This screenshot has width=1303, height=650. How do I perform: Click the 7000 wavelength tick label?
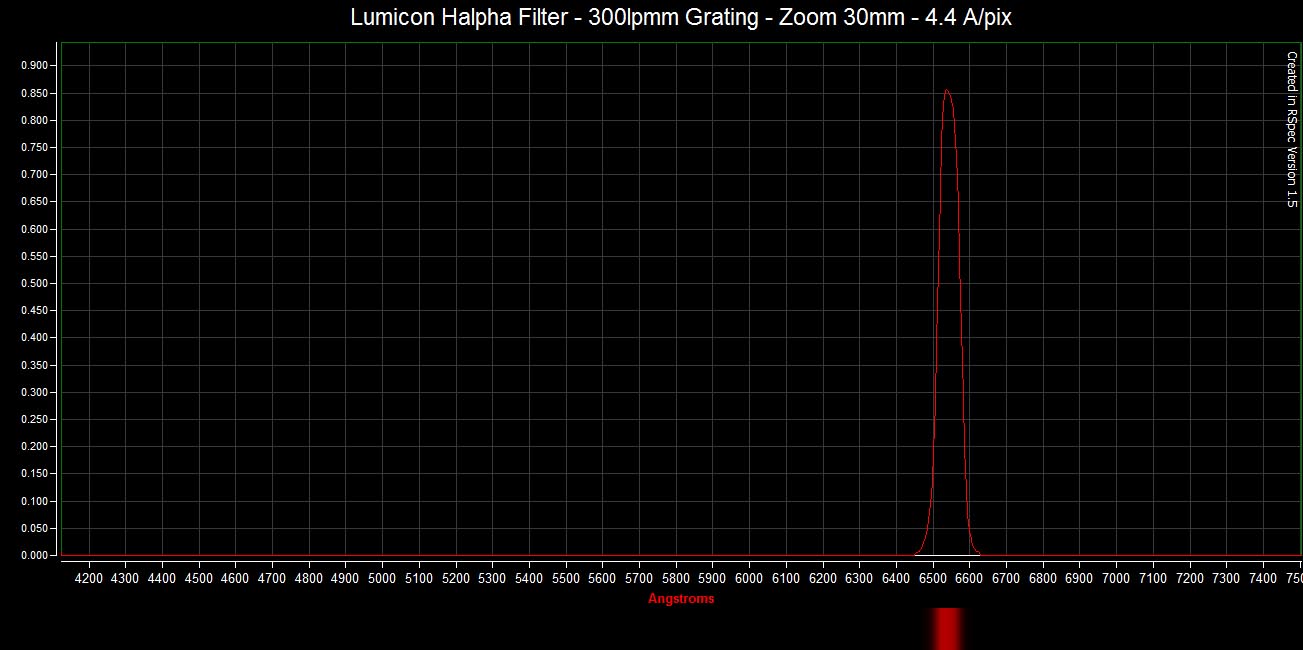point(1116,578)
